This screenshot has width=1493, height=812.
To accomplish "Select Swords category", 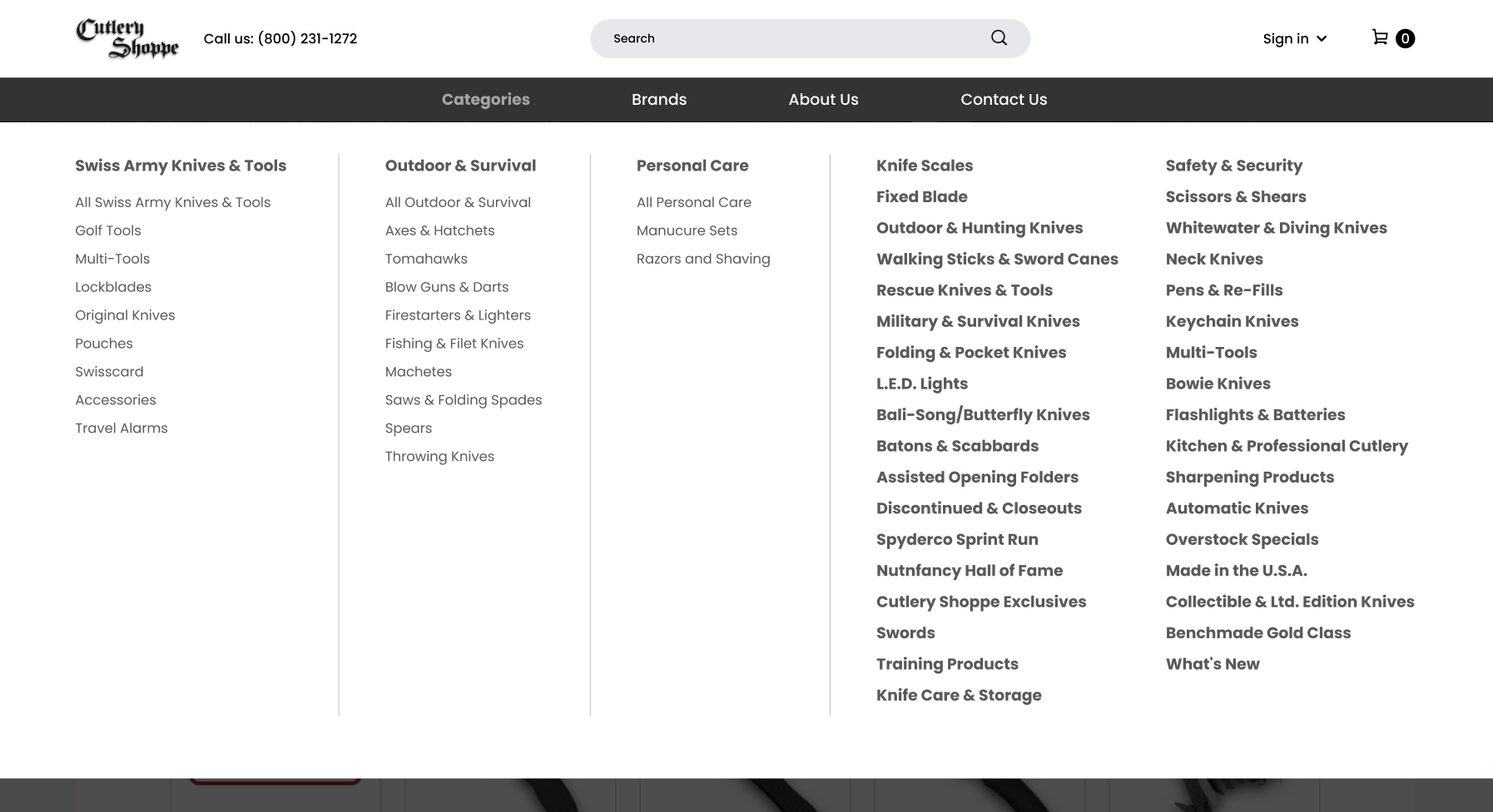I will point(905,633).
